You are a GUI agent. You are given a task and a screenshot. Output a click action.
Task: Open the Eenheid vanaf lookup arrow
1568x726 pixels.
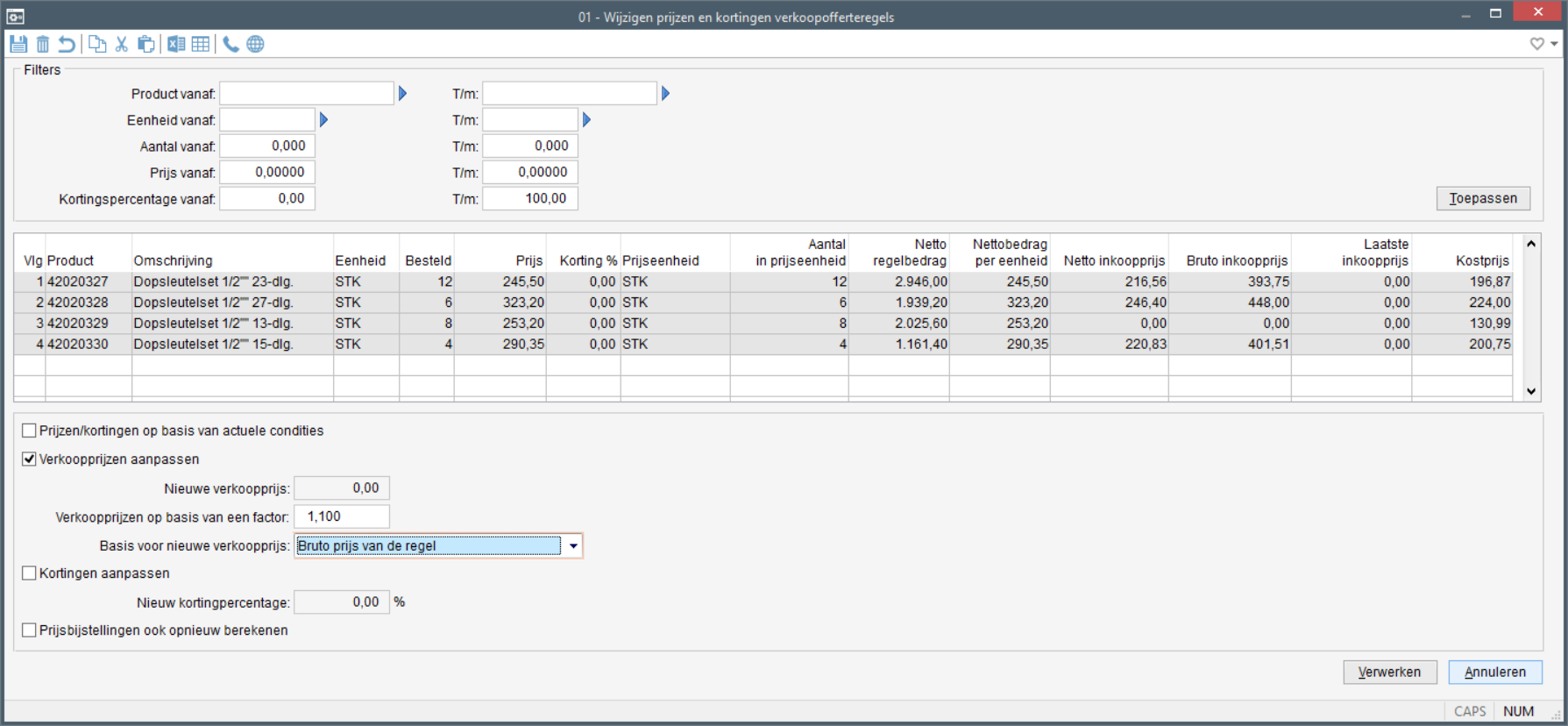323,120
